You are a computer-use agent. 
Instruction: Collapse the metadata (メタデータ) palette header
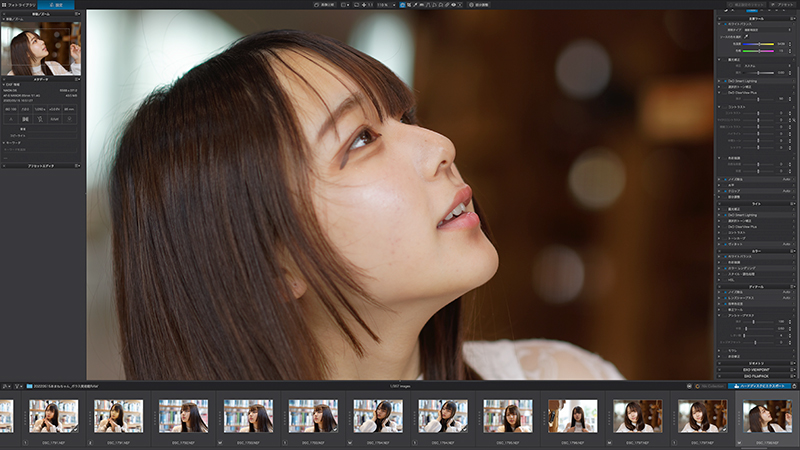tap(41, 79)
